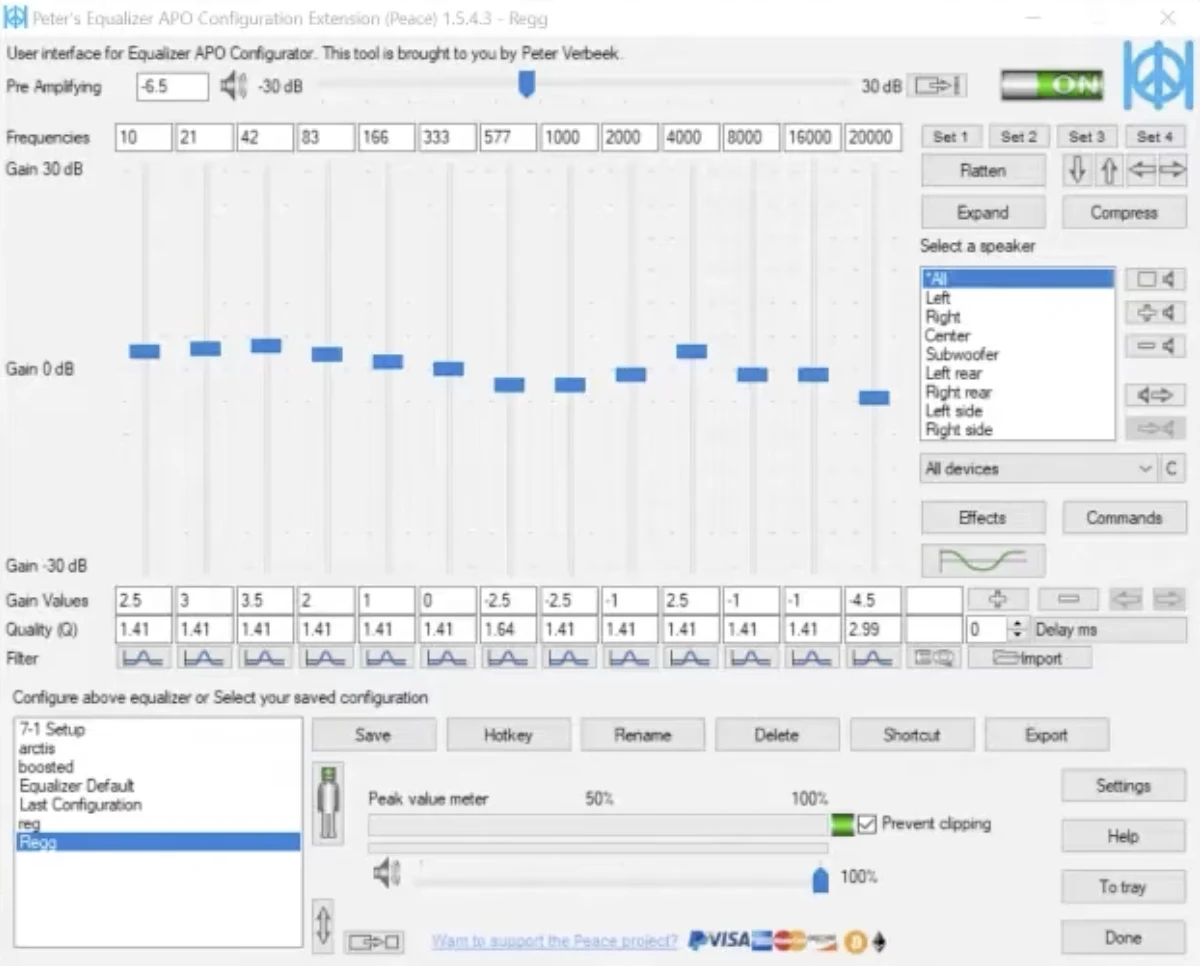
Task: Shift gains up with the up arrow
Action: click(x=1108, y=171)
